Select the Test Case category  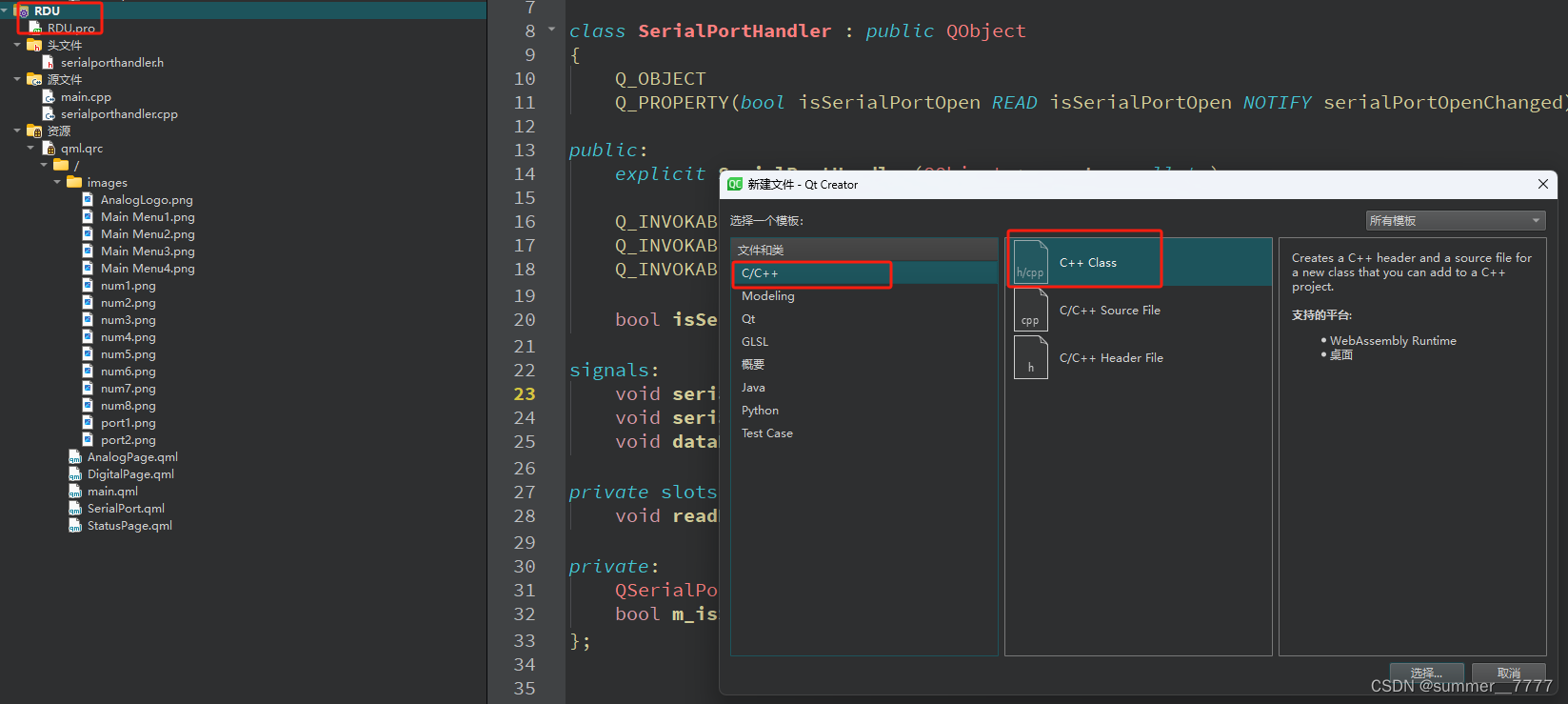[864, 433]
